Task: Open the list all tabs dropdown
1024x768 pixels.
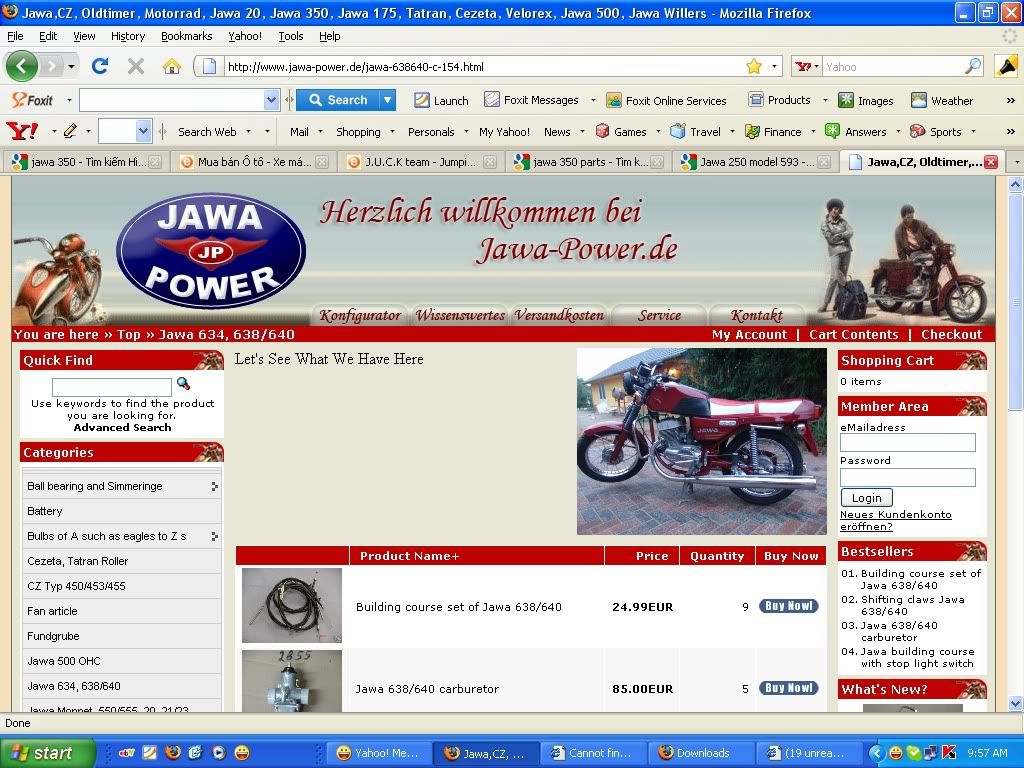Action: click(x=1016, y=161)
